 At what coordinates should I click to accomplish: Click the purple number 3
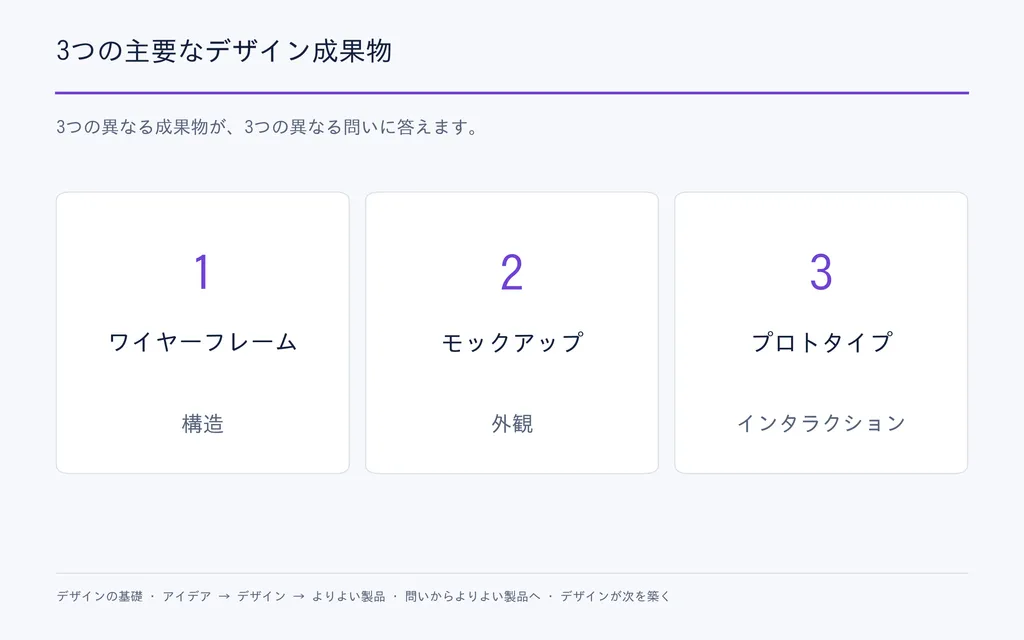coord(821,272)
